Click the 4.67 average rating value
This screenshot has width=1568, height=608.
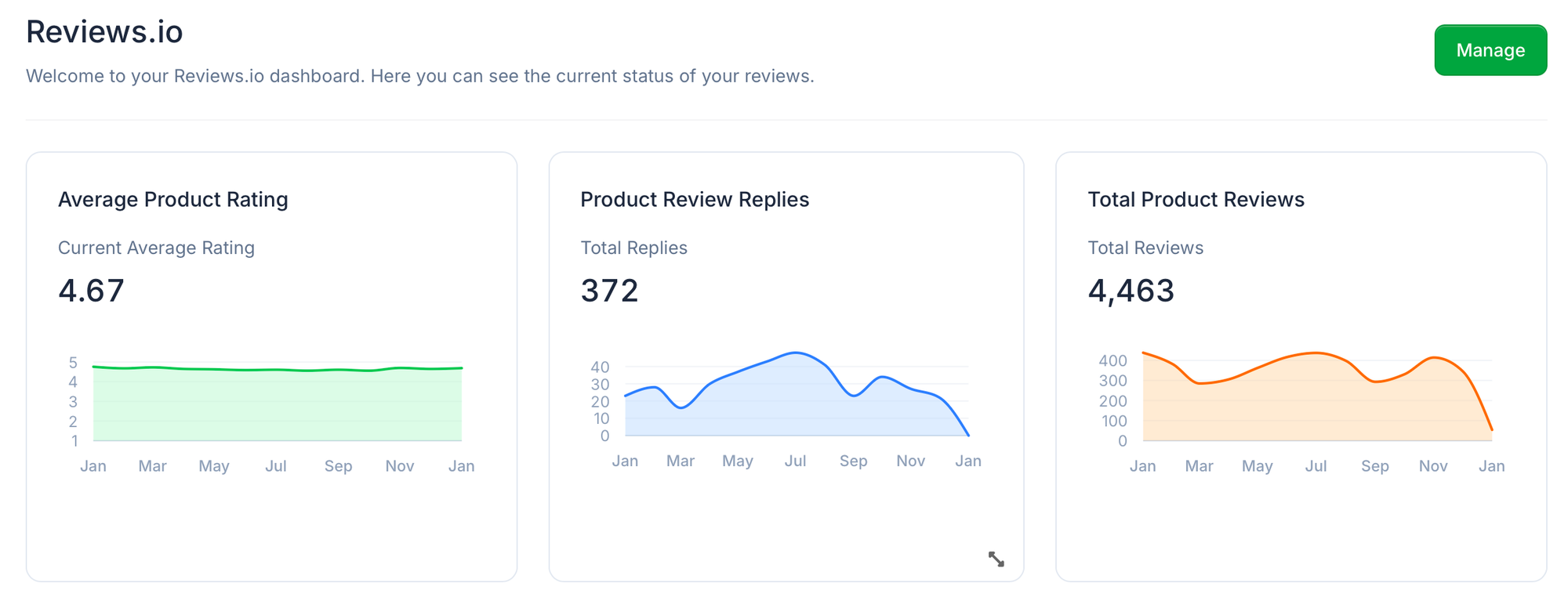(91, 291)
